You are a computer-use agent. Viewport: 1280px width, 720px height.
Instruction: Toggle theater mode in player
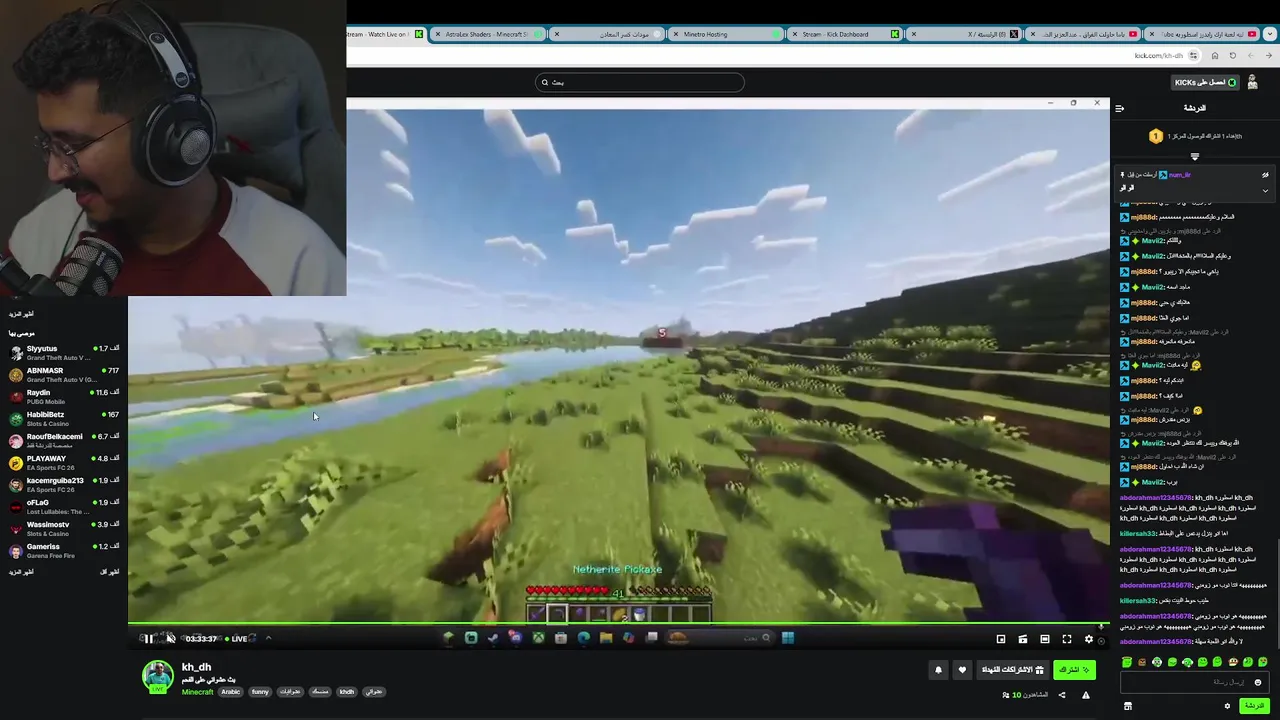pos(1045,639)
